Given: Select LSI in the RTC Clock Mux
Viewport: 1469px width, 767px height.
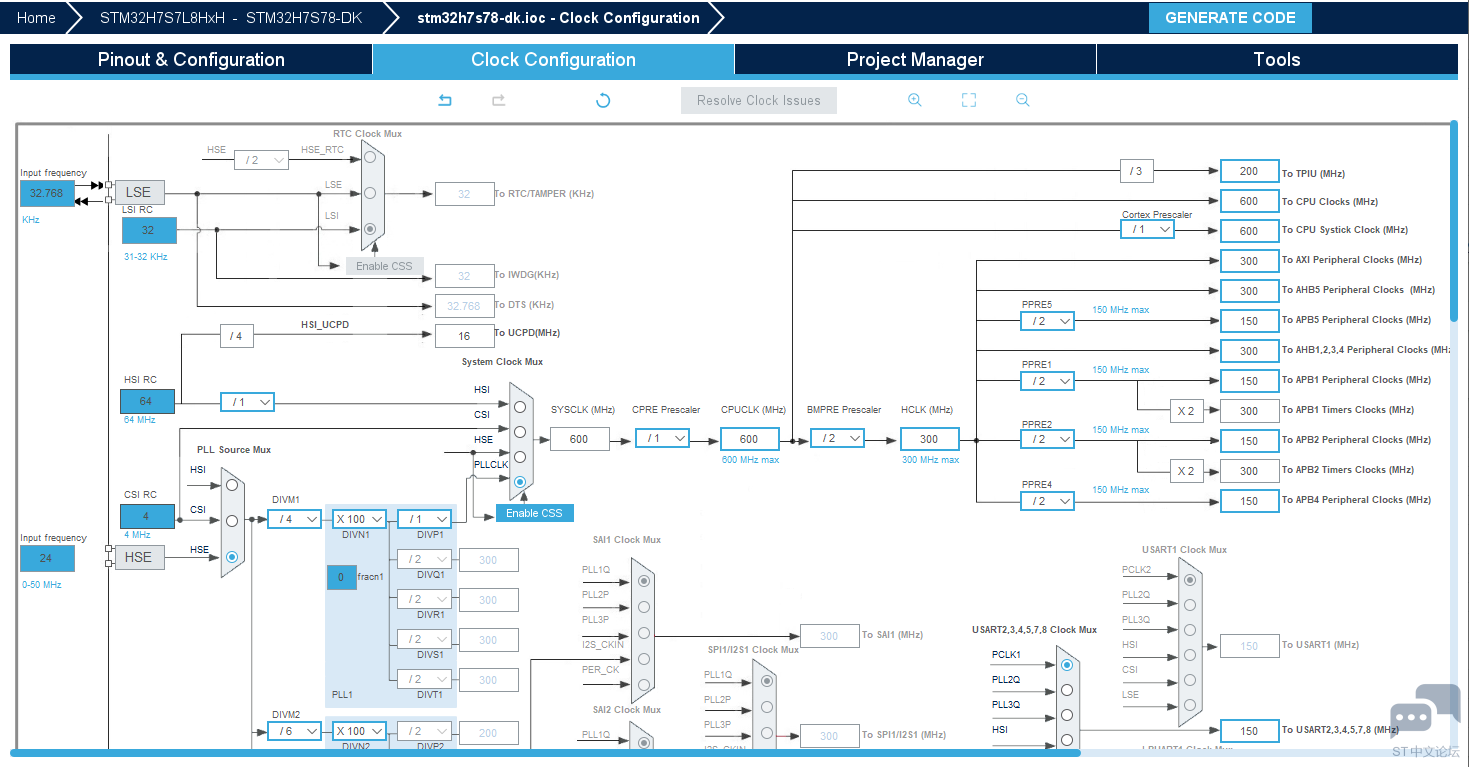Looking at the screenshot, I should point(370,229).
